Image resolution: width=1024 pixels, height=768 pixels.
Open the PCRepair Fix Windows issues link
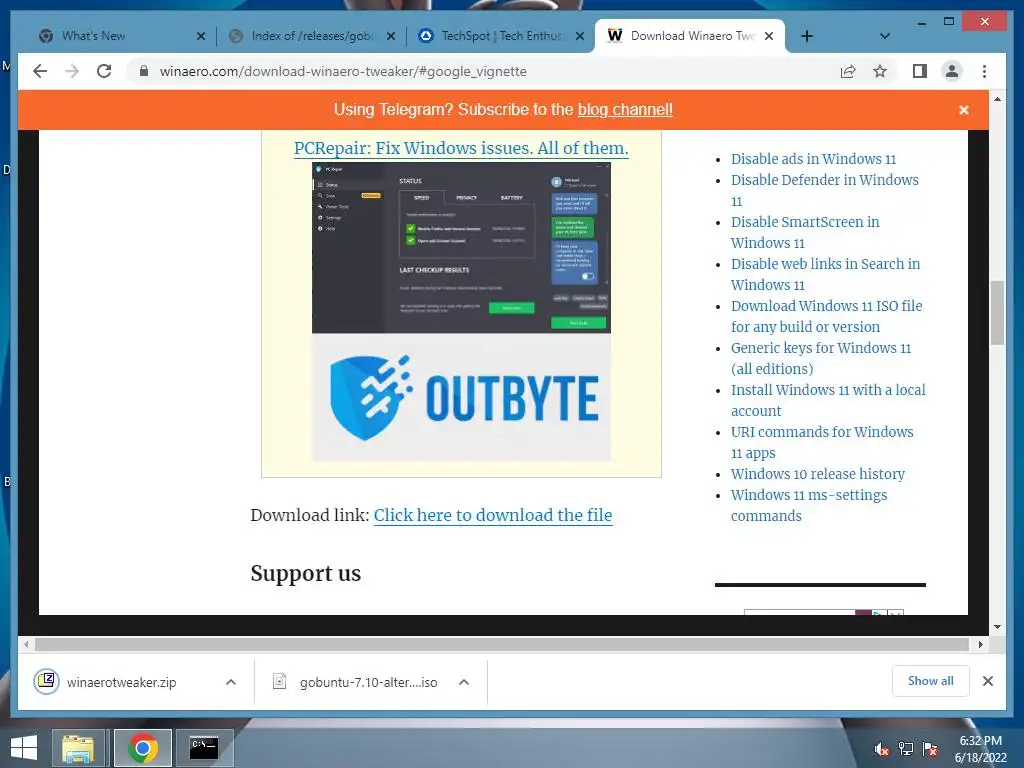coord(461,148)
